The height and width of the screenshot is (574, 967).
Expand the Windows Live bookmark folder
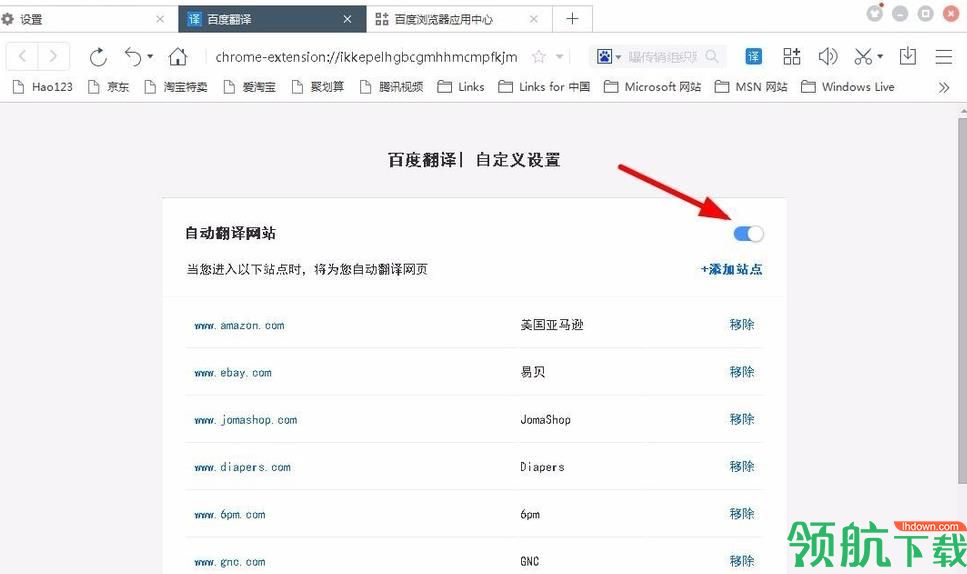(x=847, y=87)
